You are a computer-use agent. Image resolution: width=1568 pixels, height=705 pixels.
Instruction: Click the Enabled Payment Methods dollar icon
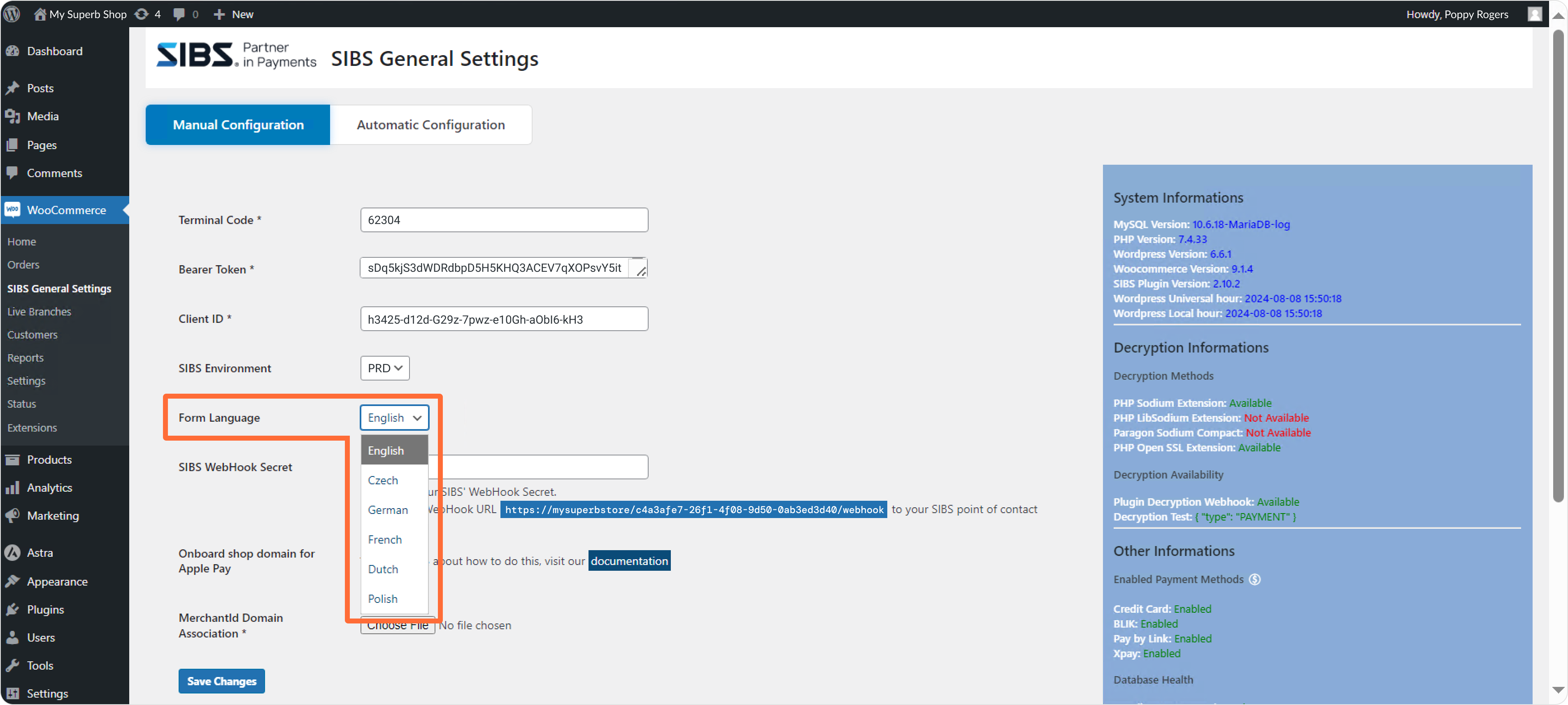pyautogui.click(x=1254, y=579)
